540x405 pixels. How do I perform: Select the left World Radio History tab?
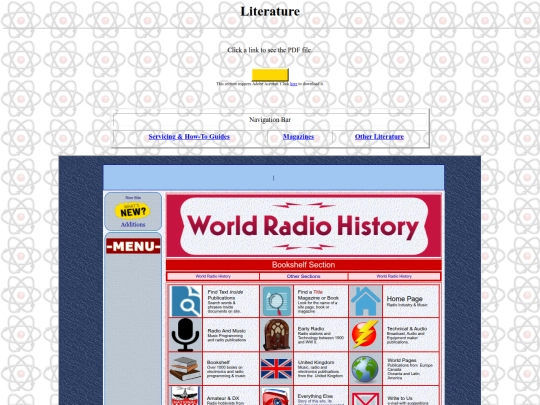pos(213,276)
